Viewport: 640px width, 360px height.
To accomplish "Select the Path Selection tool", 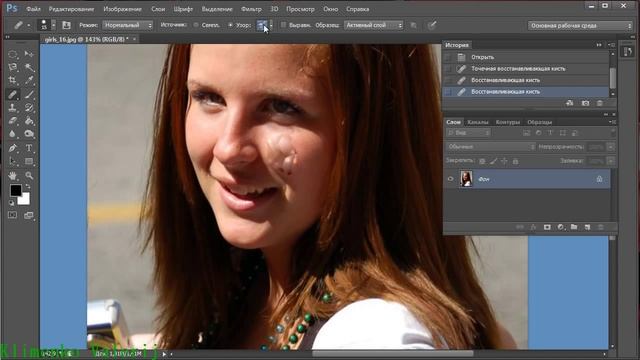I will (x=13, y=161).
